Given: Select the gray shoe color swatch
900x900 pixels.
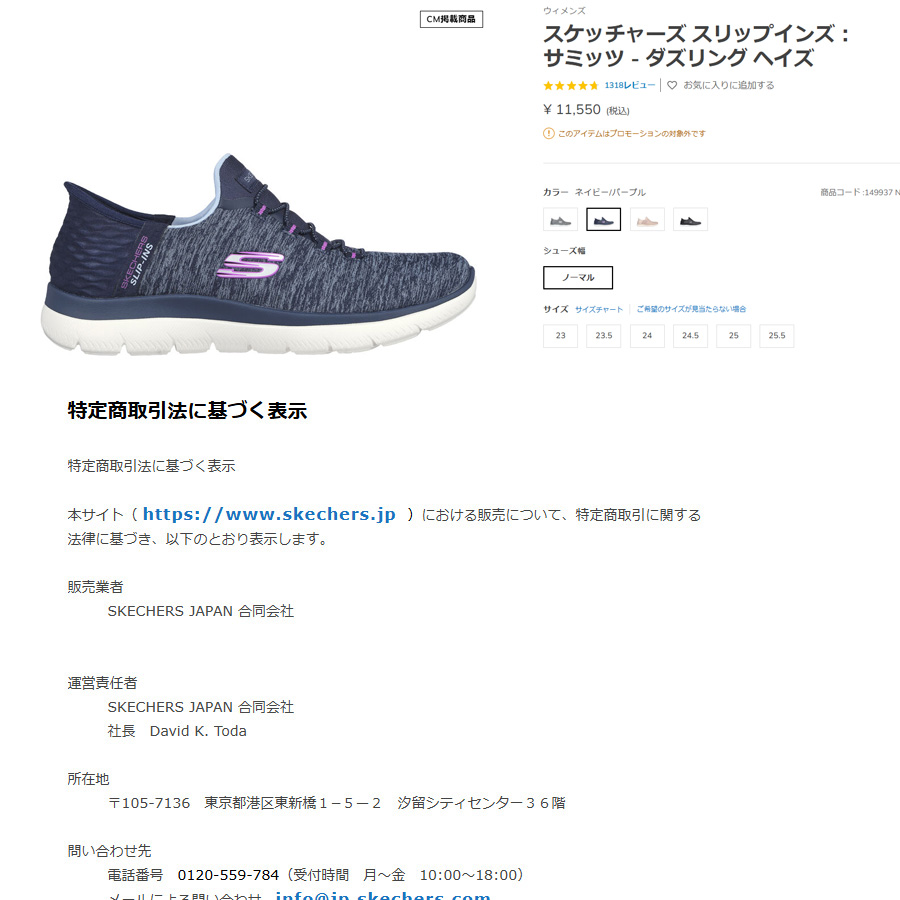Looking at the screenshot, I should tap(560, 219).
